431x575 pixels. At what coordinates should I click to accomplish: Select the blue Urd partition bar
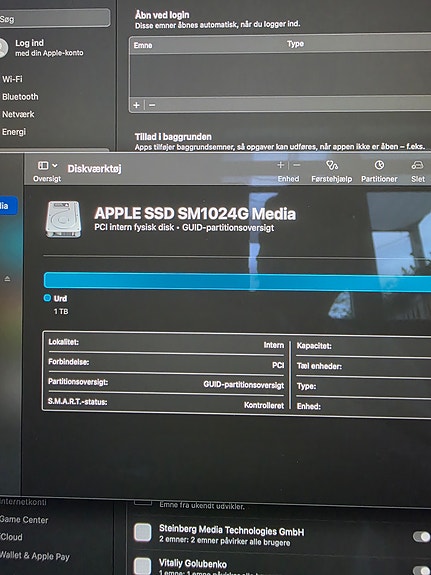tap(237, 282)
